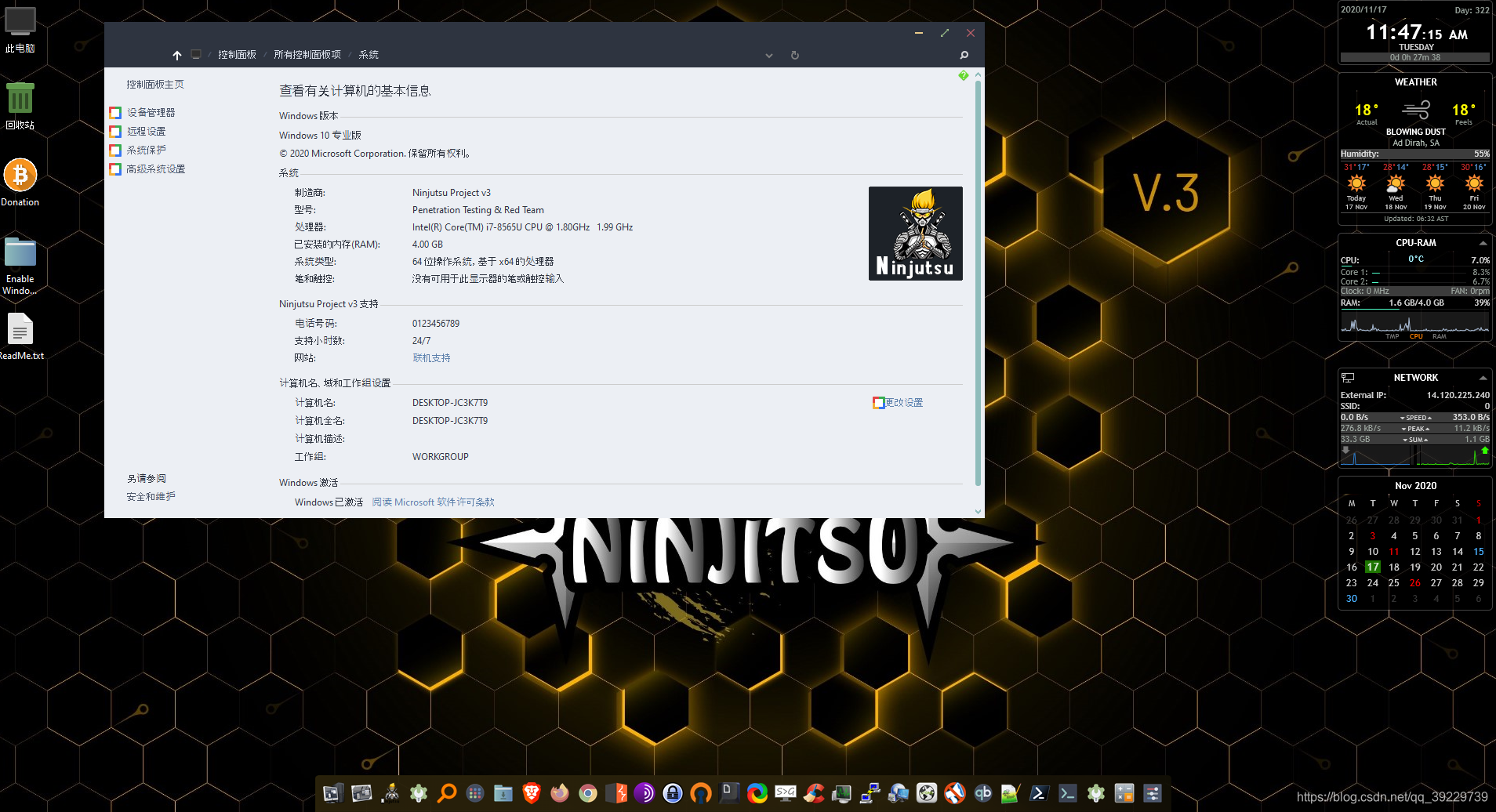Screen dimensions: 1496x812
Task: Switch the CPU-RAM graph to TMP
Action: 1393,336
